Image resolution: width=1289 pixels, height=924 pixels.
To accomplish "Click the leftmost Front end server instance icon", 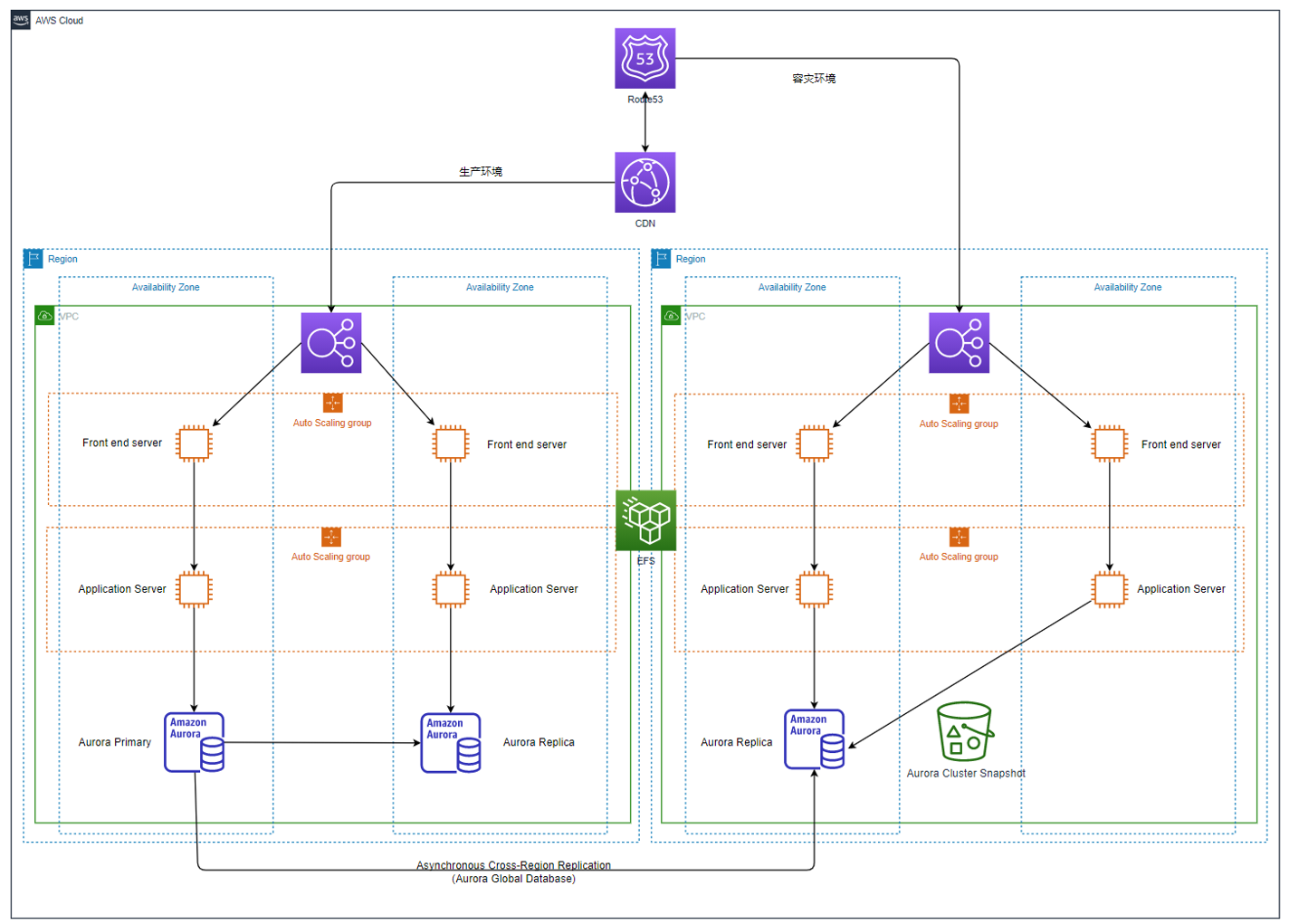I will [194, 443].
